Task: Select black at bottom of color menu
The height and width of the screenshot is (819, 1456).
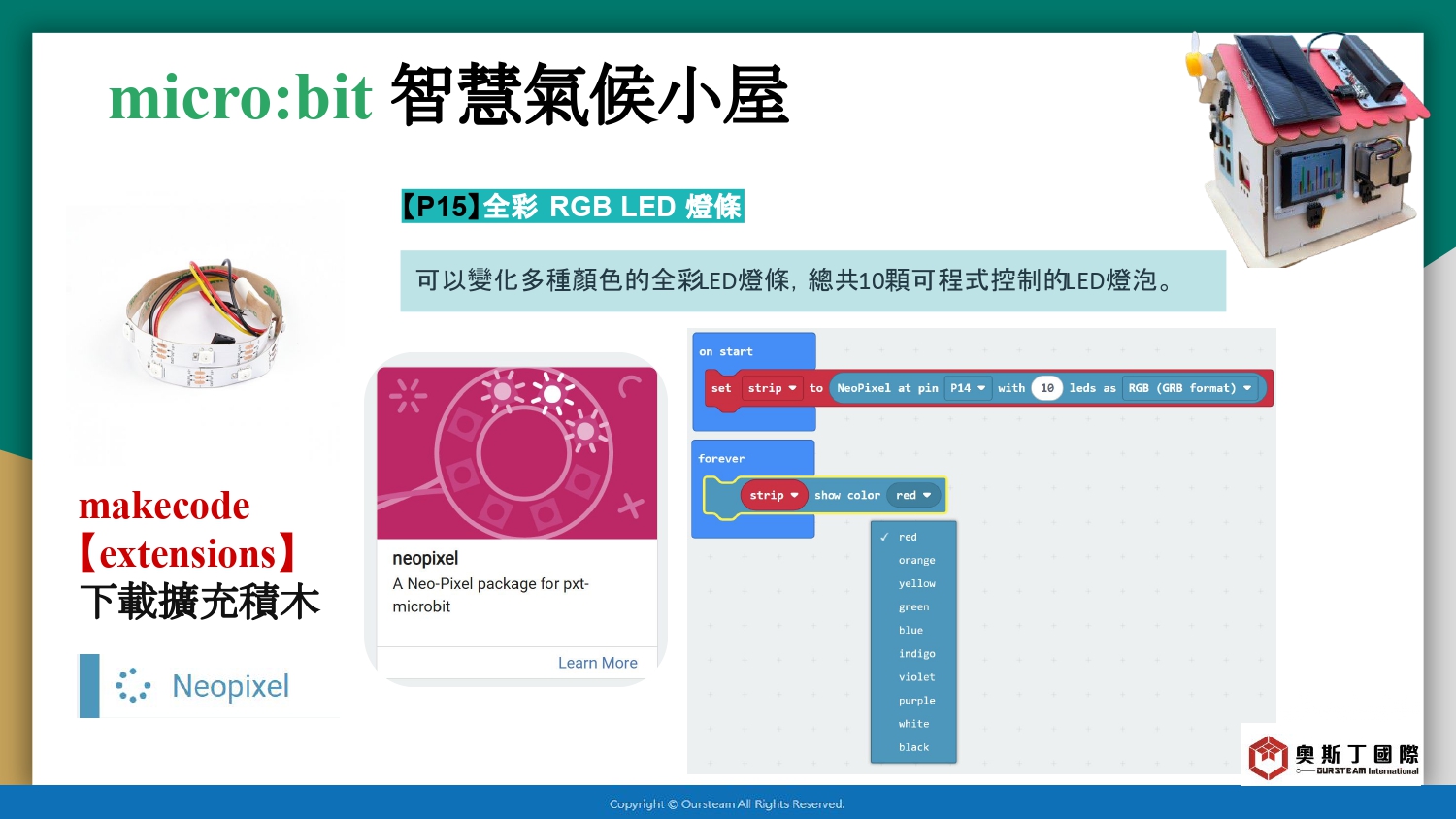Action: pos(913,747)
